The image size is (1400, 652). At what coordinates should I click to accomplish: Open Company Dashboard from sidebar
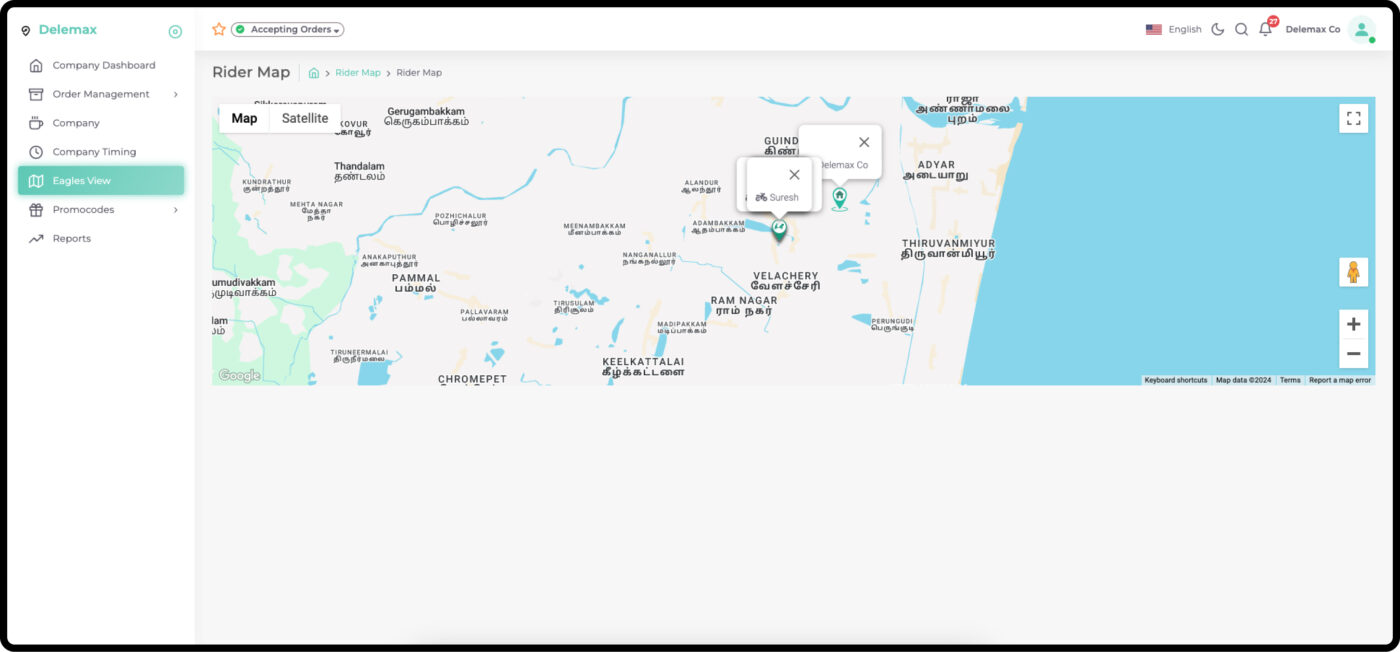tap(103, 65)
